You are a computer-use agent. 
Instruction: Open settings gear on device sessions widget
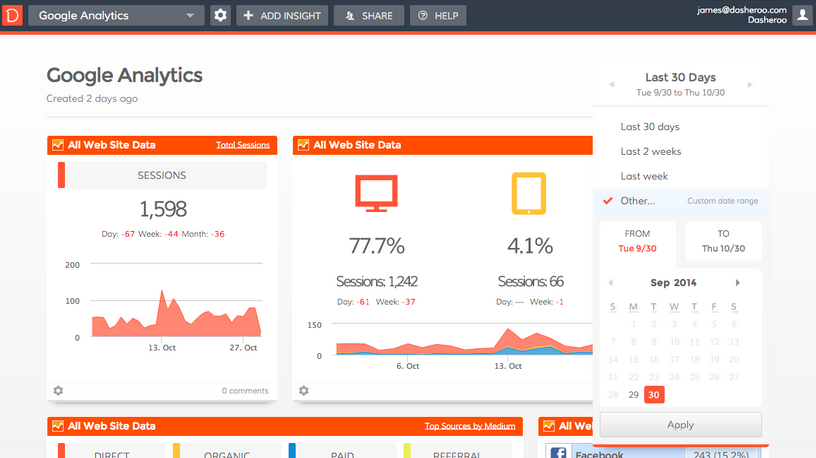(x=304, y=390)
